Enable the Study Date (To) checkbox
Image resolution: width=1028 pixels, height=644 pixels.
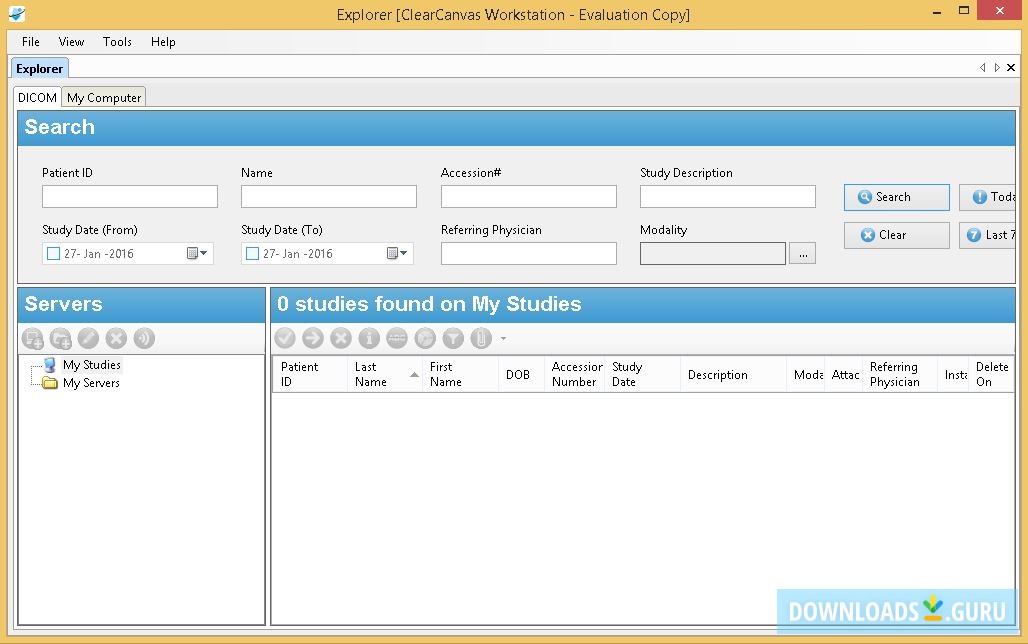pos(253,254)
